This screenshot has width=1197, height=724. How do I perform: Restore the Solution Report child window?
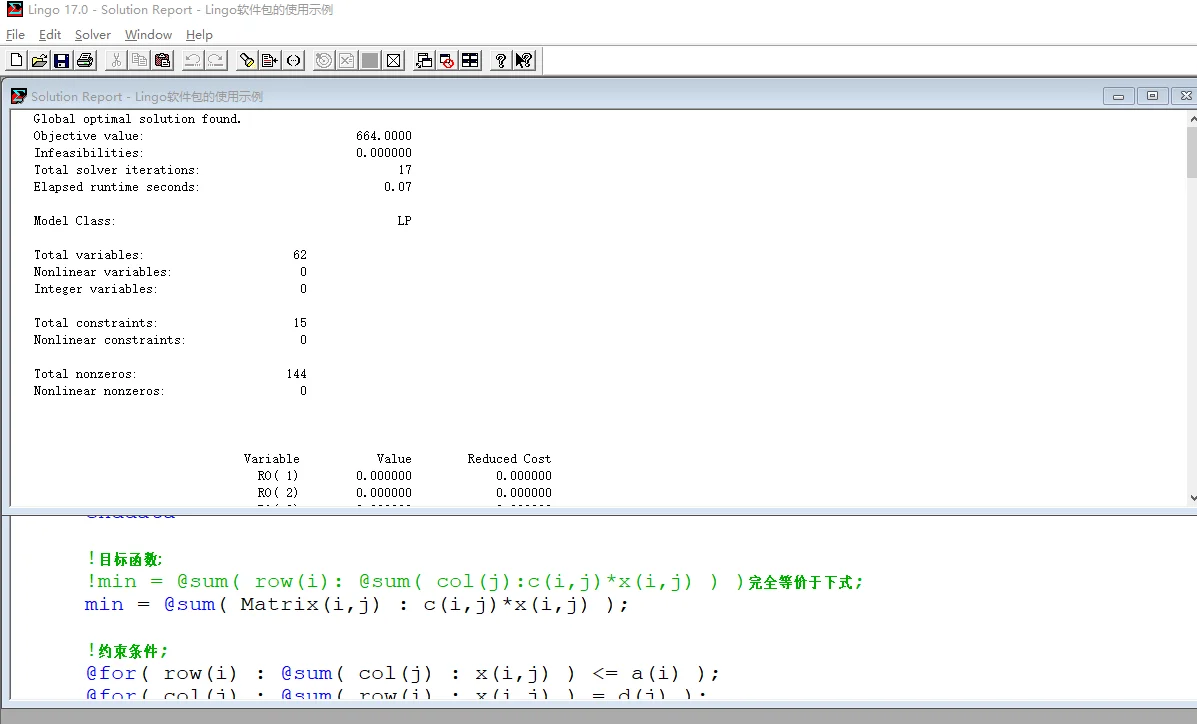pos(1153,96)
